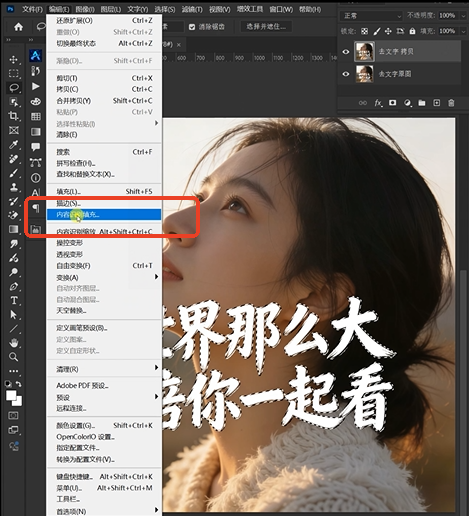Hide the 去文字 拷贝 layer
Viewport: 469px width, 516px height.
coord(346,52)
